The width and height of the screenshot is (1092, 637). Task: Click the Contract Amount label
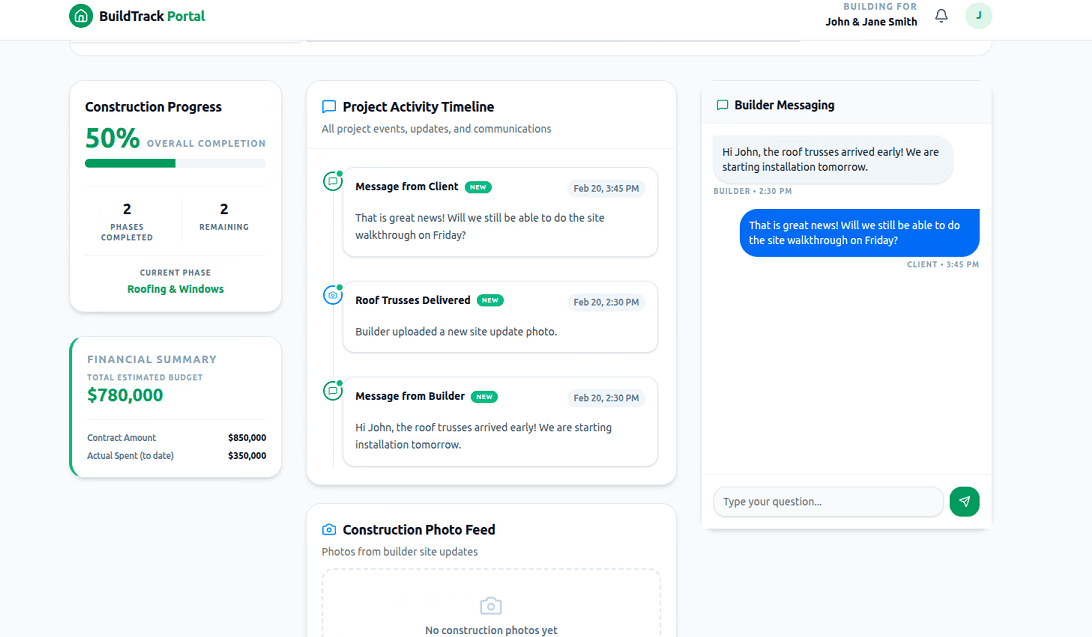[121, 438]
